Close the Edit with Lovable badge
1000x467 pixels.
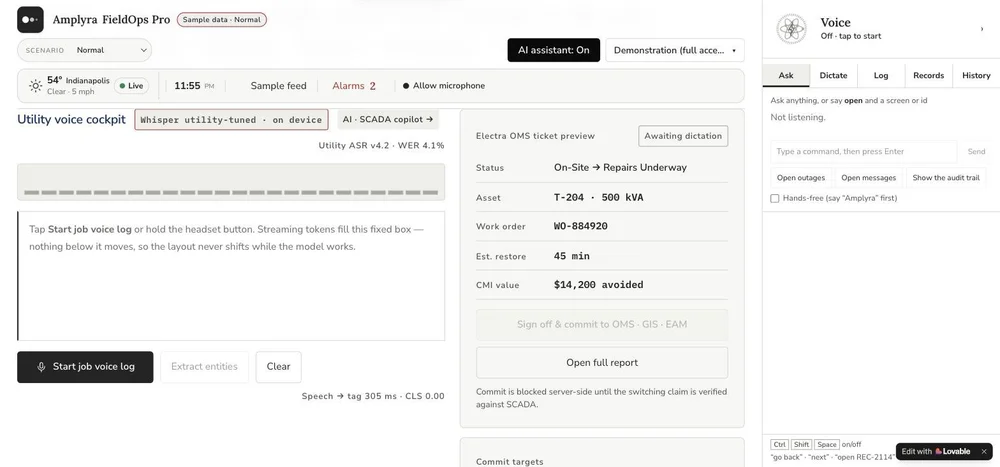coord(983,451)
